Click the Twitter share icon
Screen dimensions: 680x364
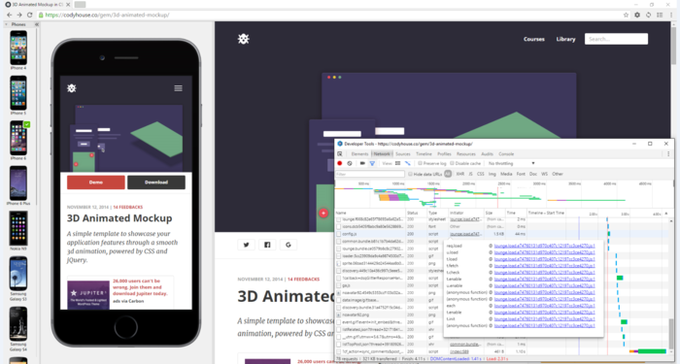[246, 245]
